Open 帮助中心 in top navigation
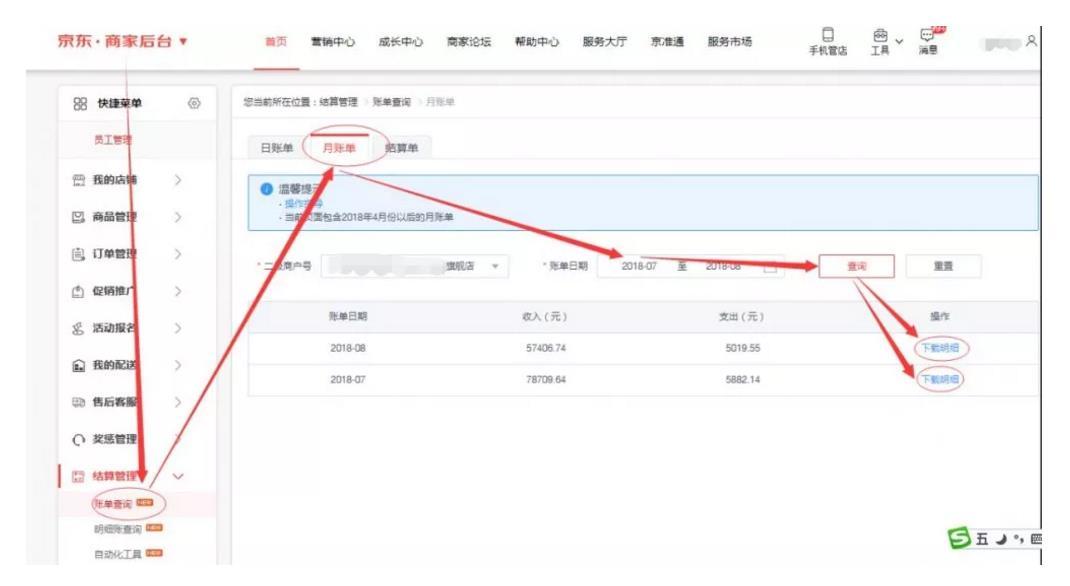The image size is (1070, 586). (x=537, y=42)
